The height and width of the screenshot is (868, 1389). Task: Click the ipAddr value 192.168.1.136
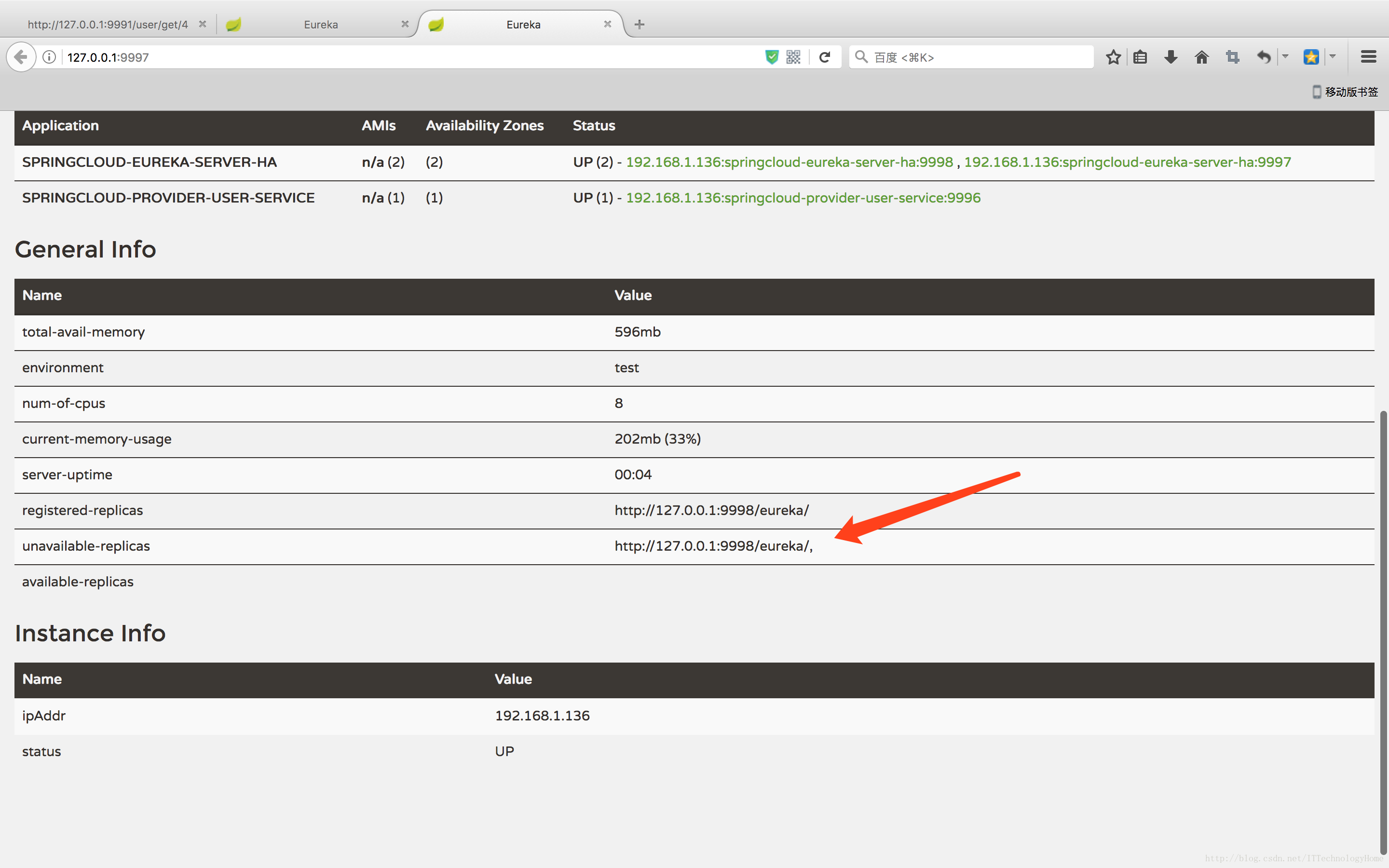pos(542,716)
